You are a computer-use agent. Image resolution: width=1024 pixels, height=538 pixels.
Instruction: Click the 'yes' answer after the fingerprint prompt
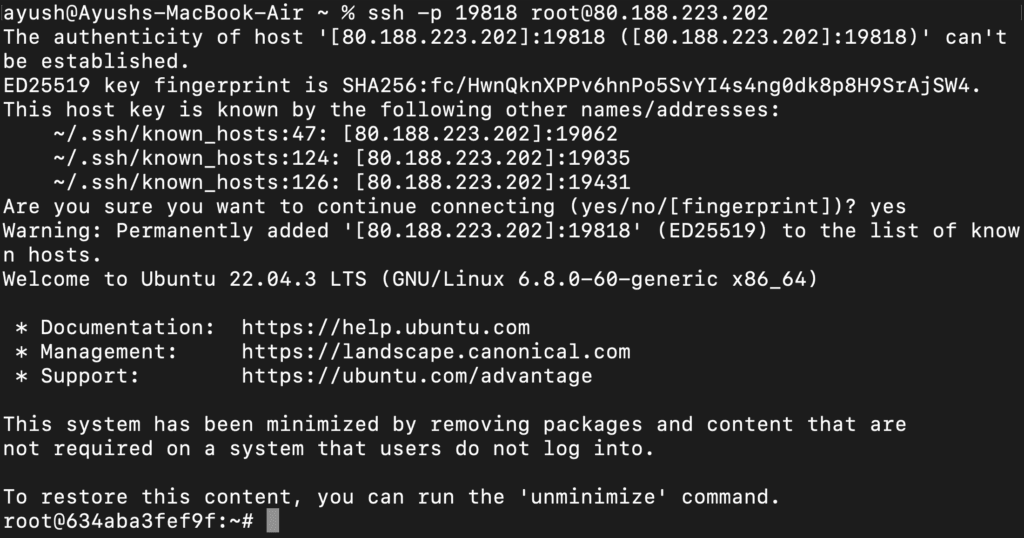(x=888, y=207)
